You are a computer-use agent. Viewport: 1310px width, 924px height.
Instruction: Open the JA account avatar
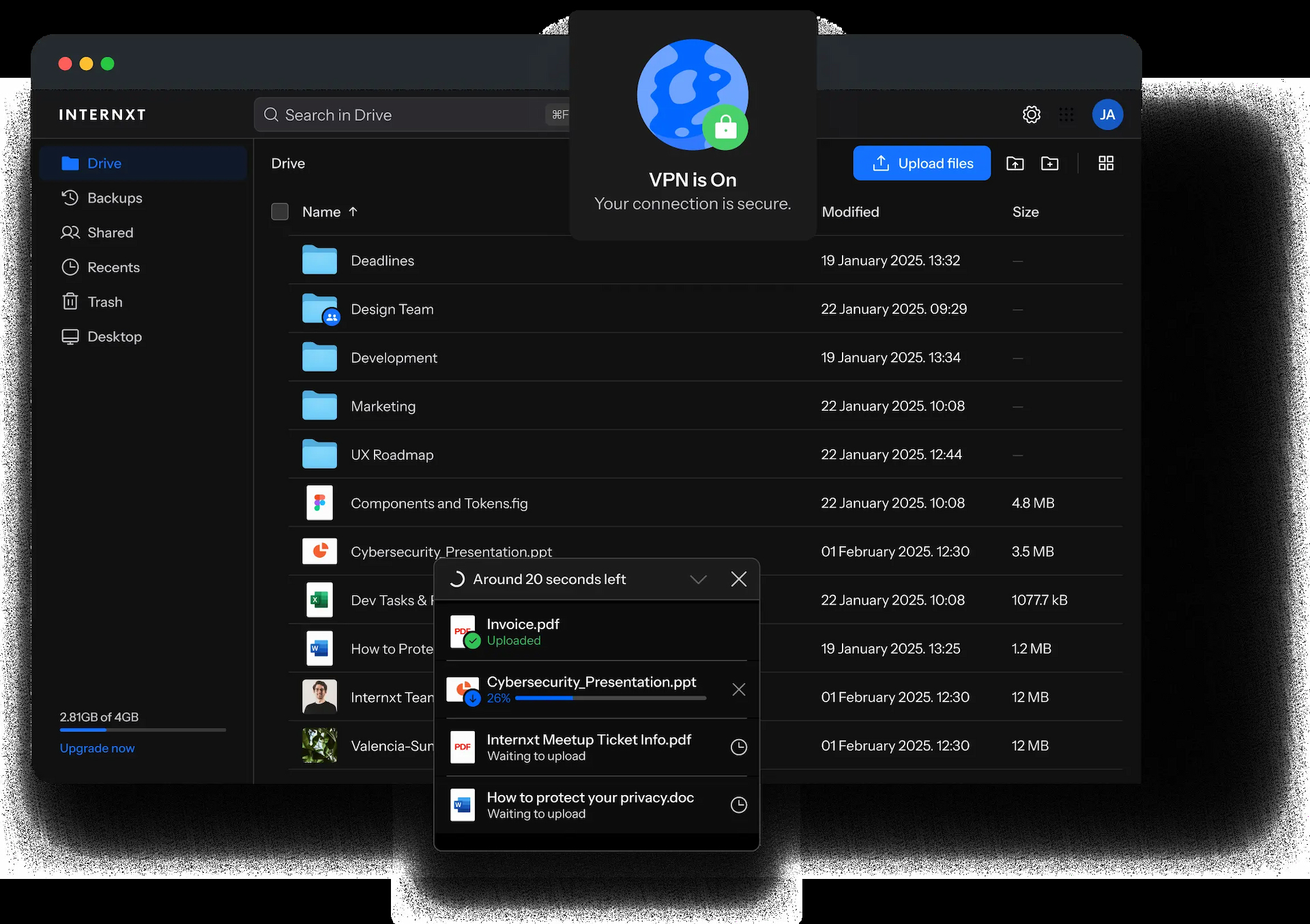[x=1107, y=115]
